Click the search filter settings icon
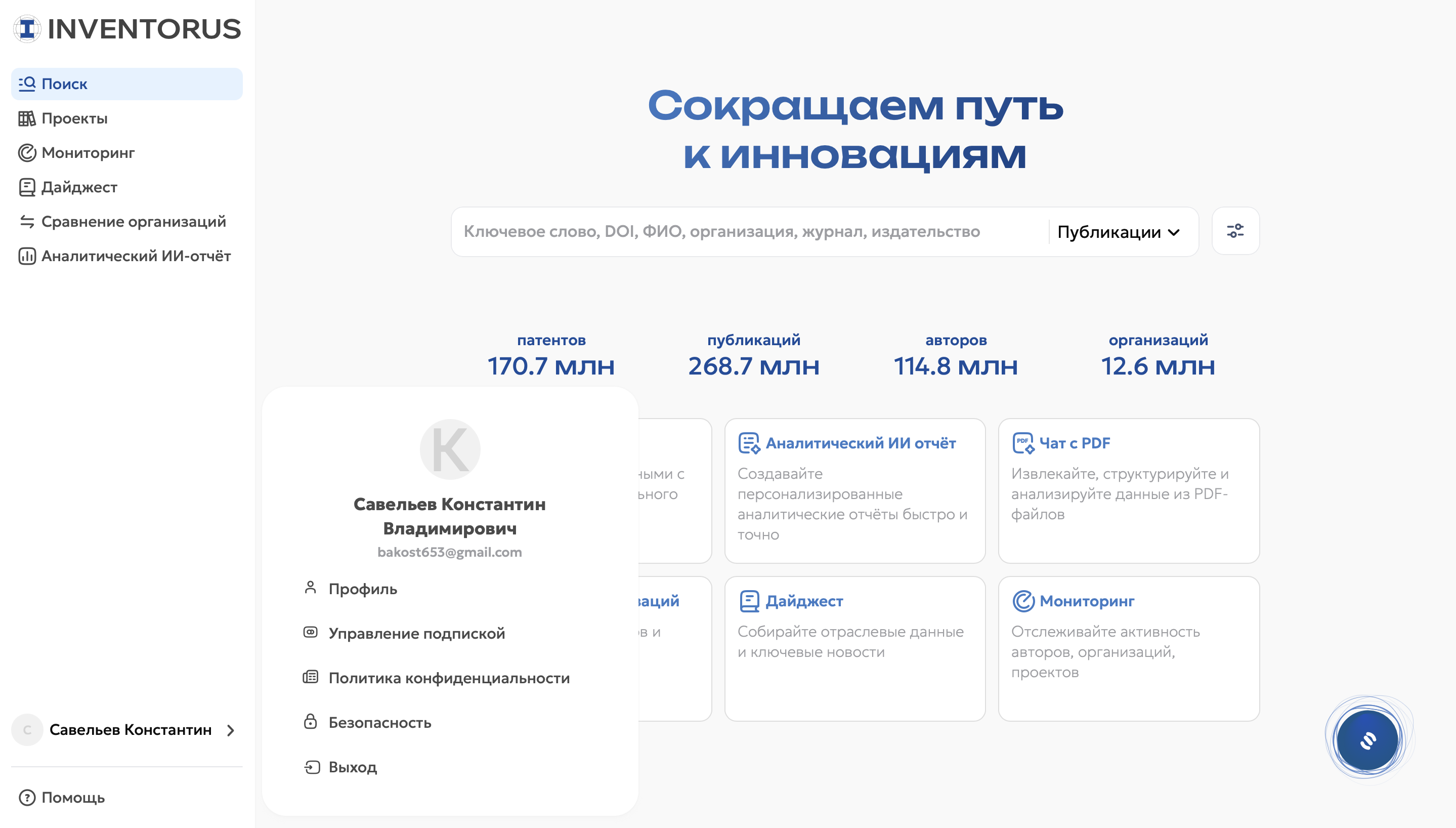The height and width of the screenshot is (828, 1456). 1235,231
